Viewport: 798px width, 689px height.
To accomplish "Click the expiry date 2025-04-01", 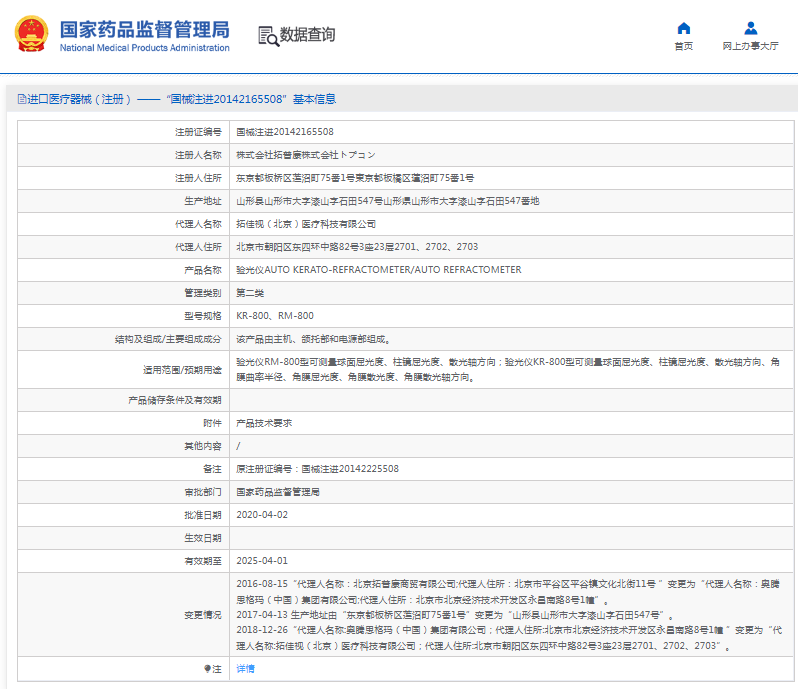I will click(261, 561).
